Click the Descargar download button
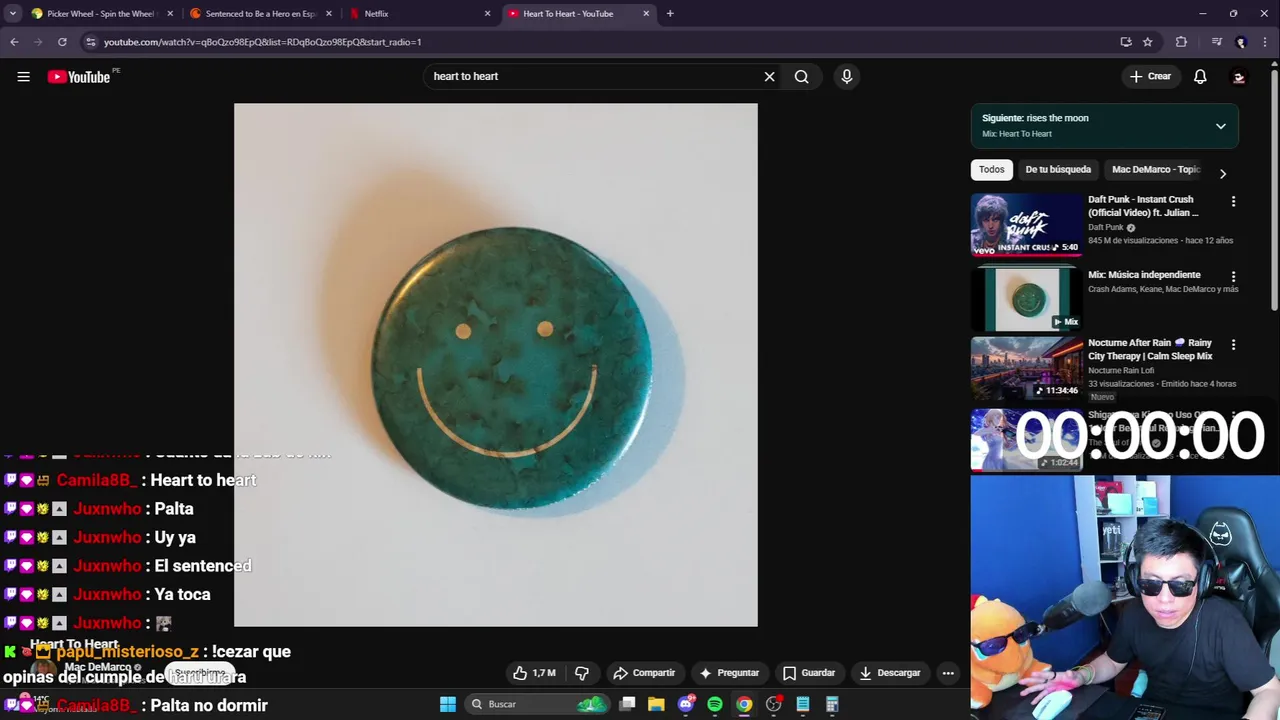The height and width of the screenshot is (720, 1280). pyautogui.click(x=890, y=673)
